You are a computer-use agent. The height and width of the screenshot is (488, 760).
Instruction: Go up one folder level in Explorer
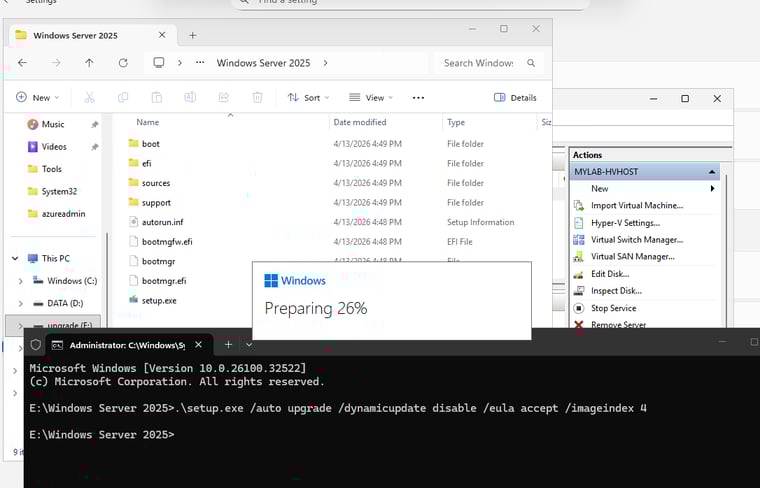[x=89, y=63]
